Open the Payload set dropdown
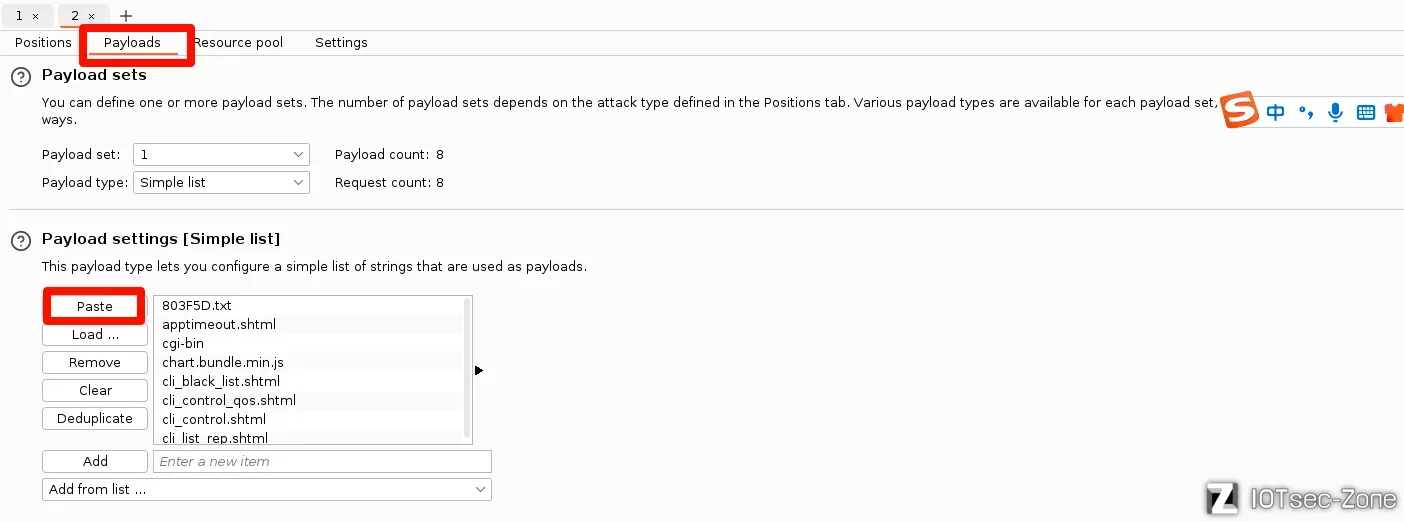 [x=221, y=155]
